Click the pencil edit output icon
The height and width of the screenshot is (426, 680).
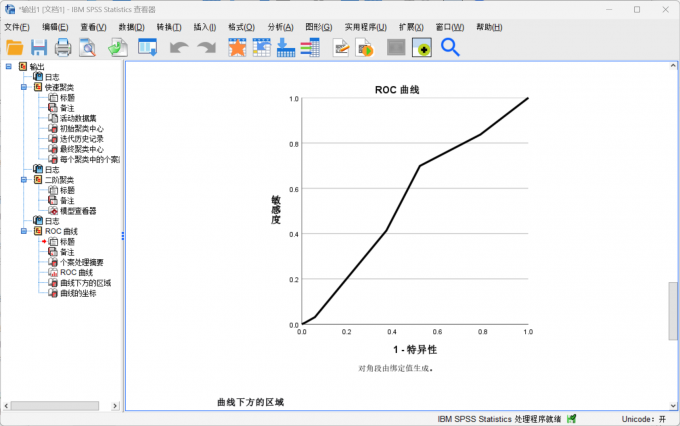tap(341, 47)
